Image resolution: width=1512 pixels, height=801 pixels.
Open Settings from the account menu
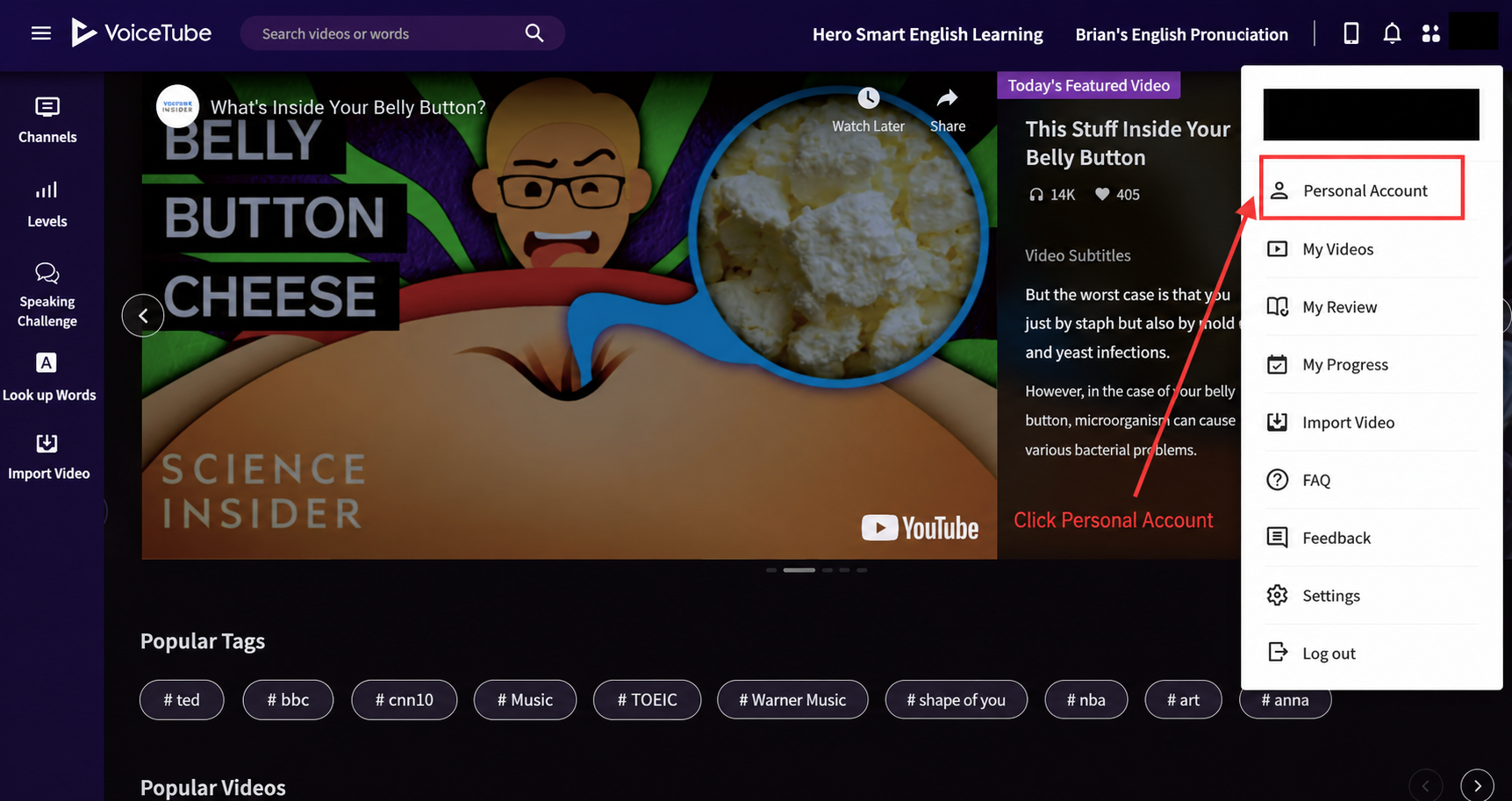[x=1372, y=597]
